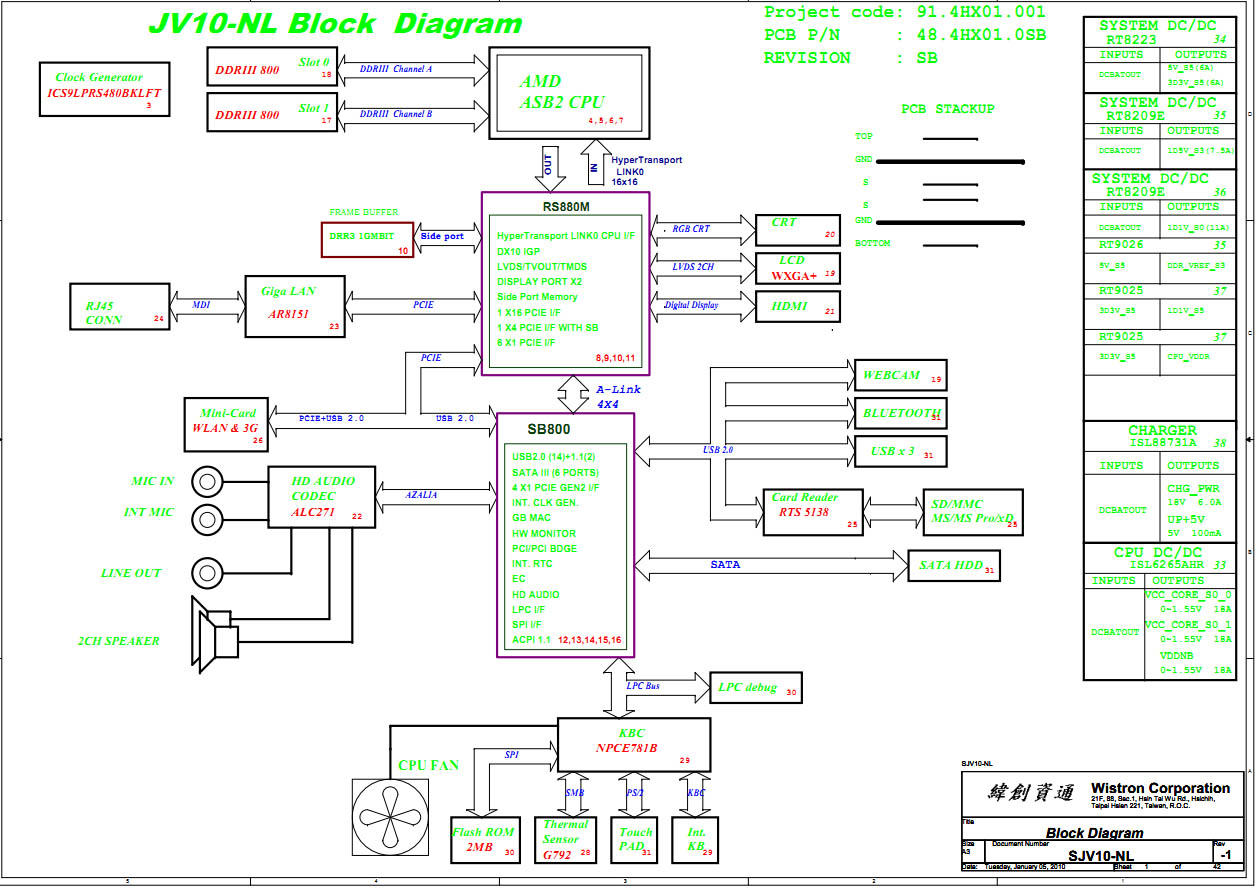Select the LPC Bus label
This screenshot has width=1256, height=888.
point(643,686)
